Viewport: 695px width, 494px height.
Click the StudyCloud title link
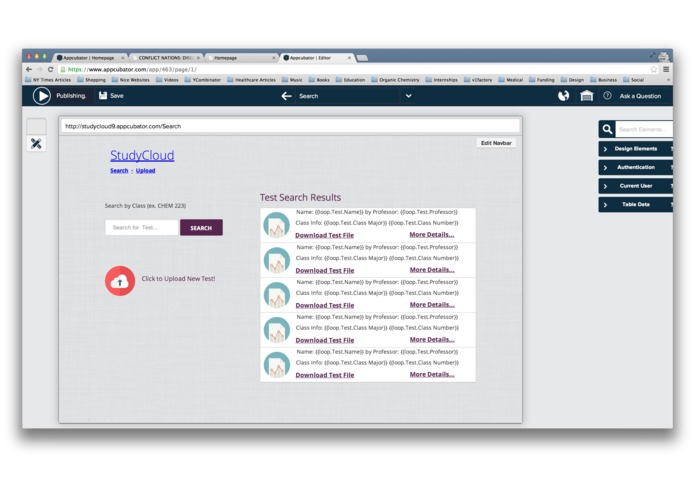coord(142,156)
